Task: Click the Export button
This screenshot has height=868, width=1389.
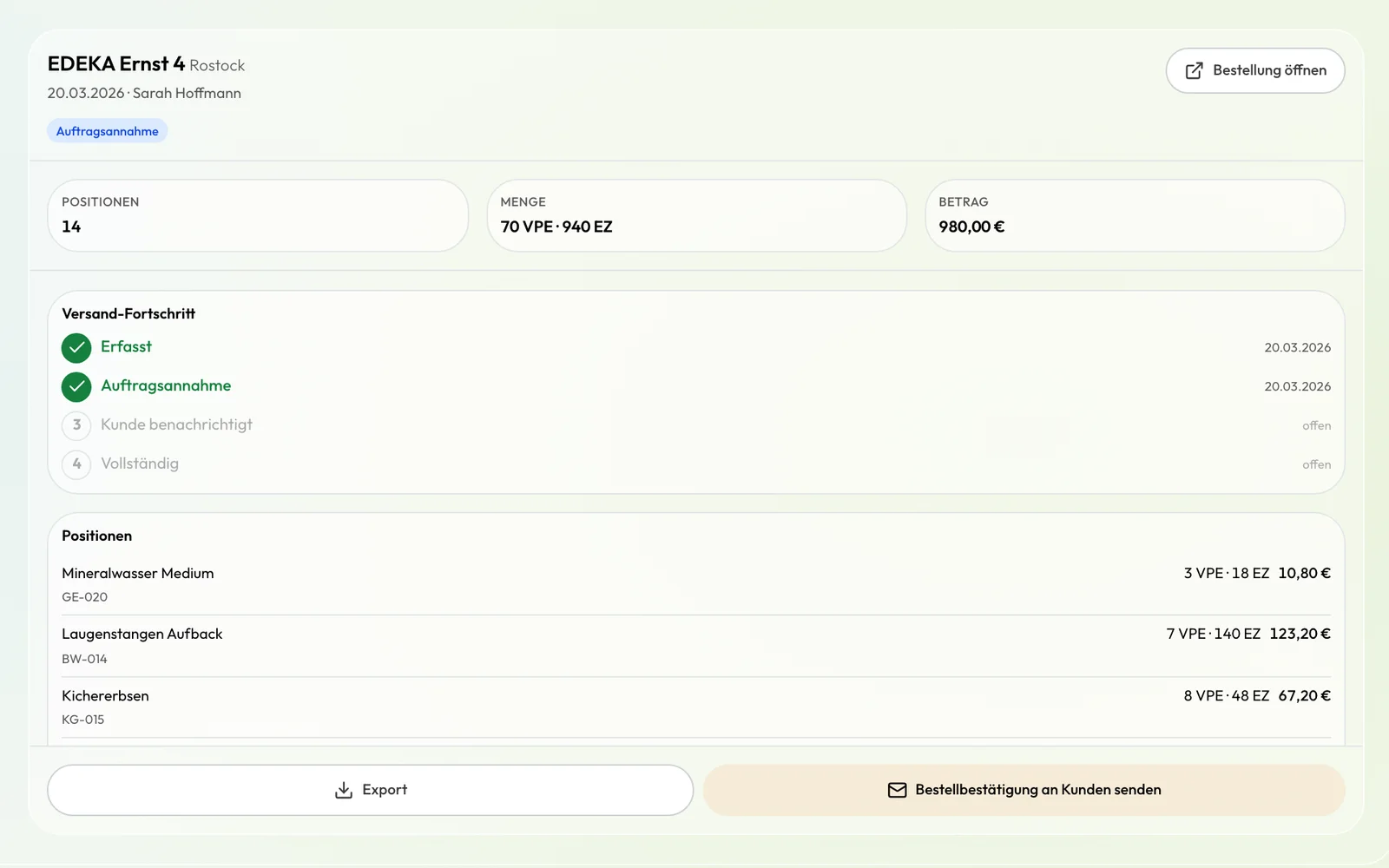Action: [x=371, y=790]
